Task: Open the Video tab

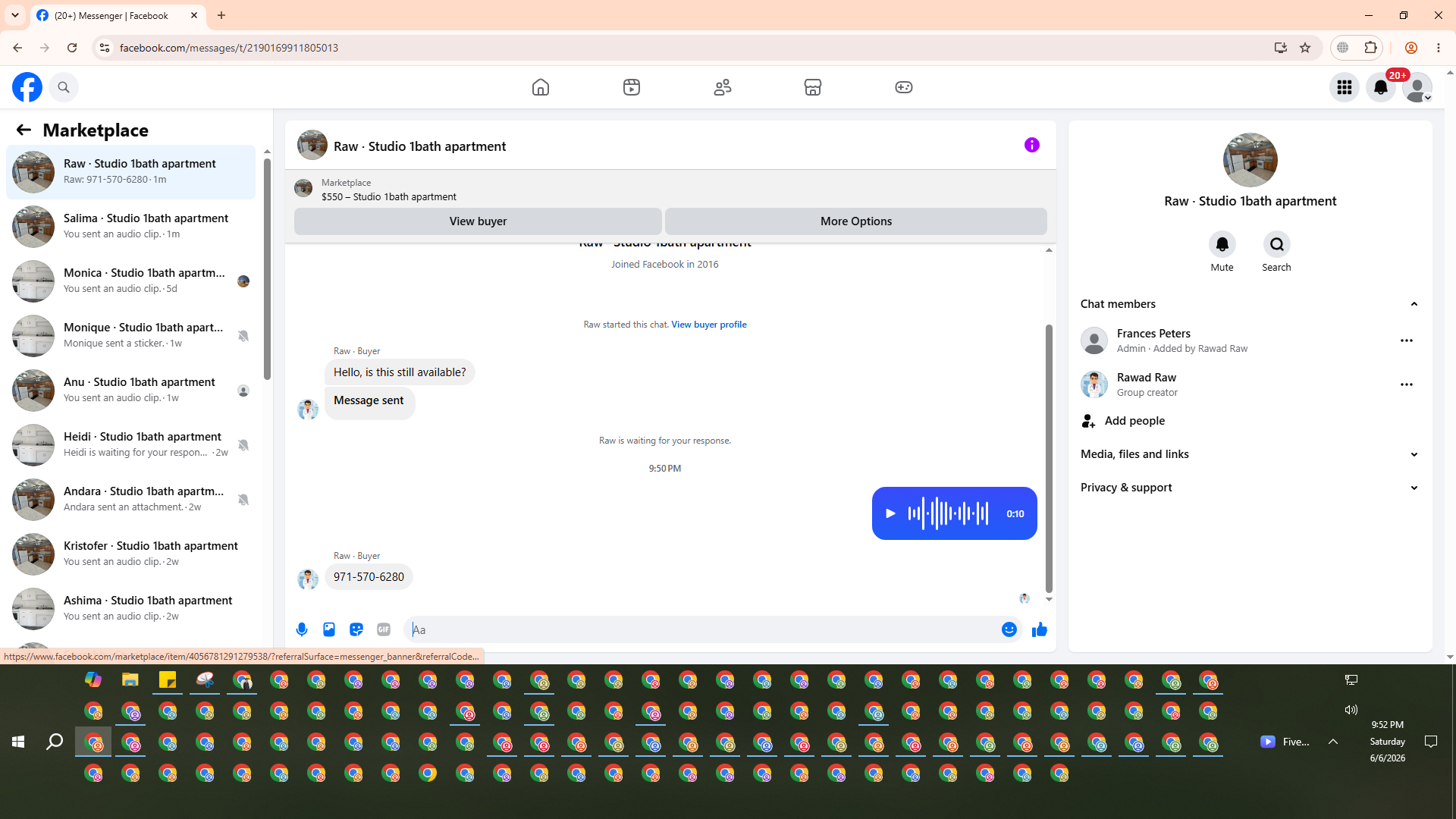Action: (632, 87)
